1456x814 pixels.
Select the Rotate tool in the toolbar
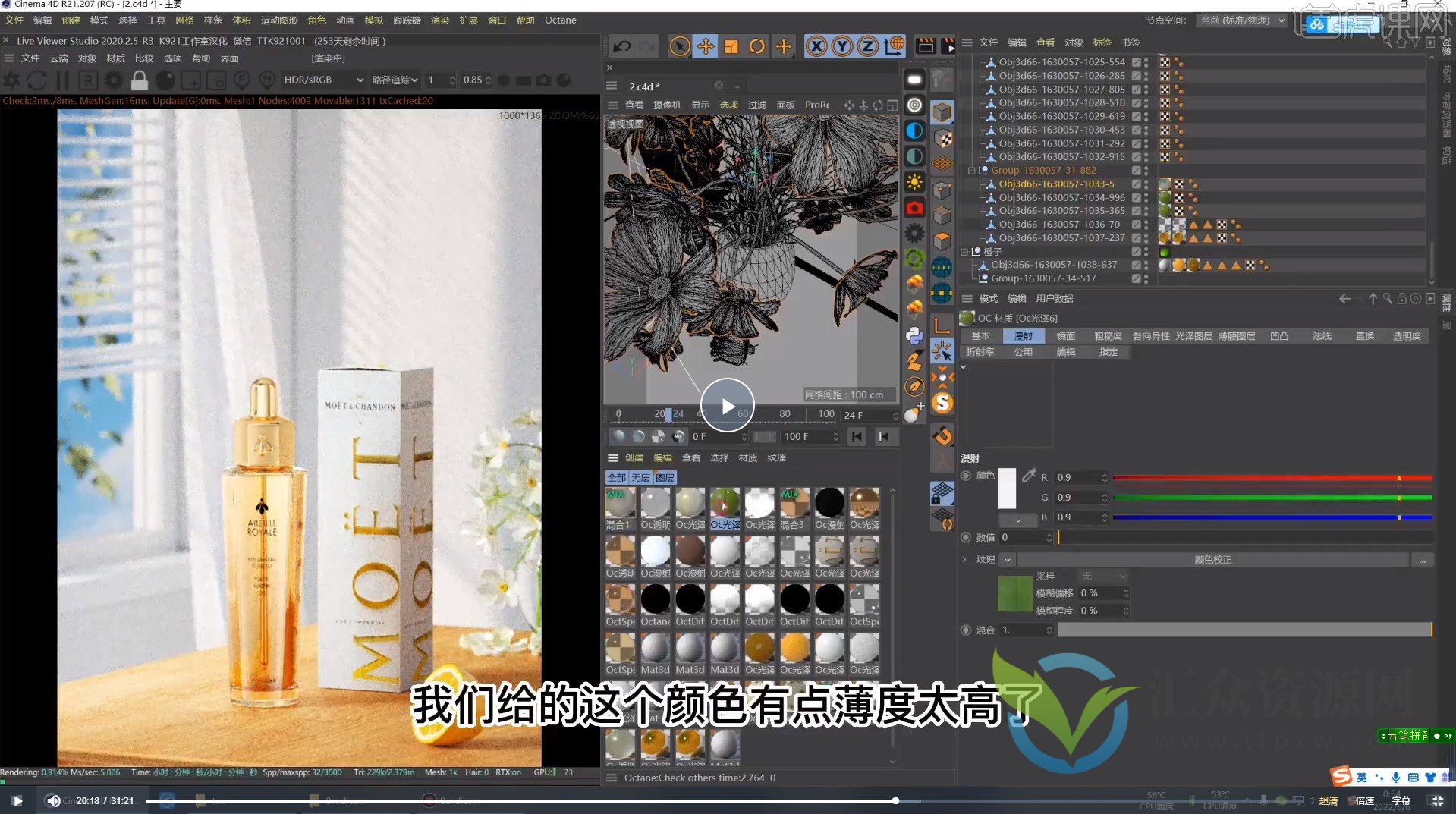point(756,46)
